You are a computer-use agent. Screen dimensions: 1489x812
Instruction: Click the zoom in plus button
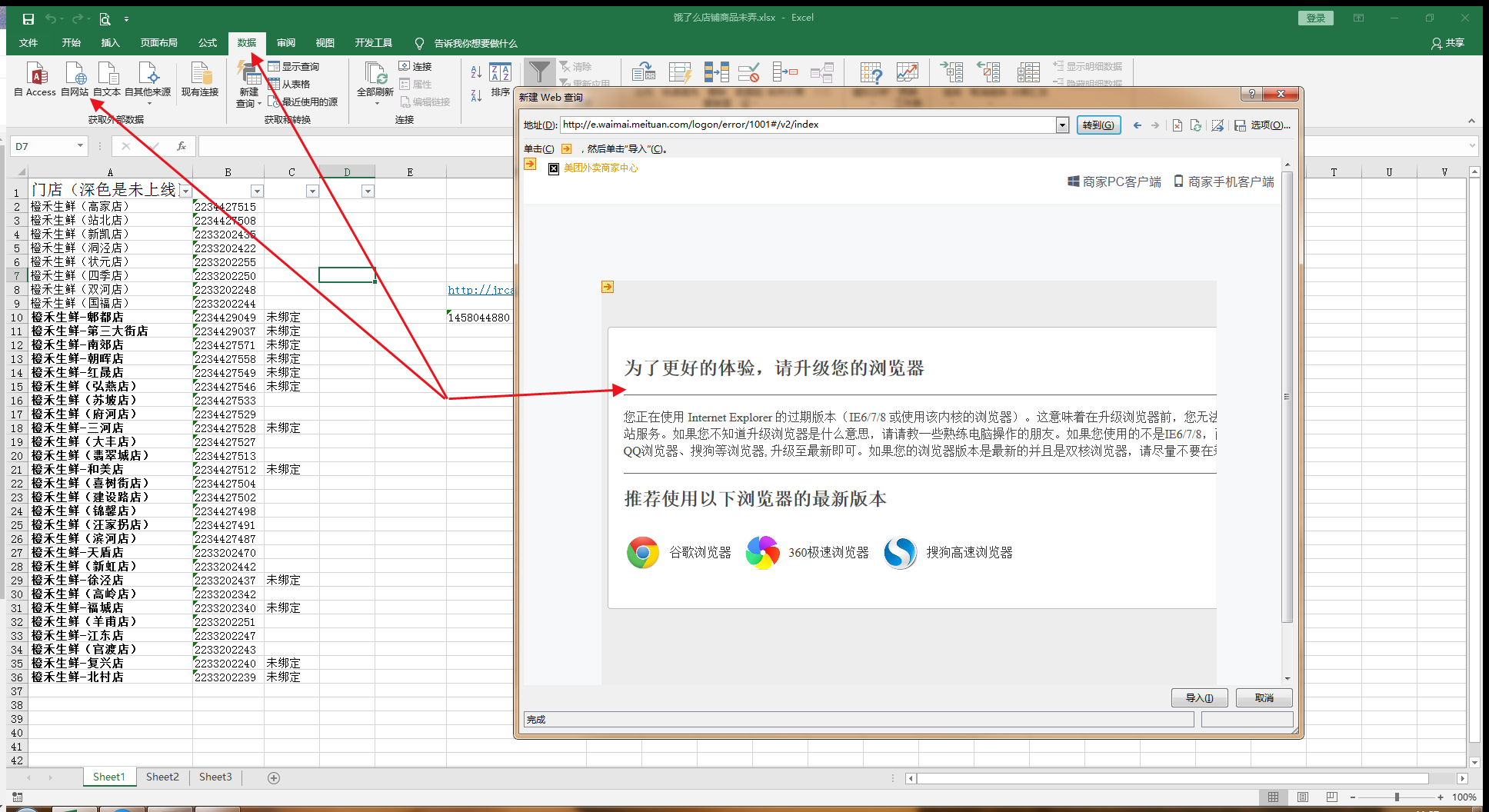1441,797
